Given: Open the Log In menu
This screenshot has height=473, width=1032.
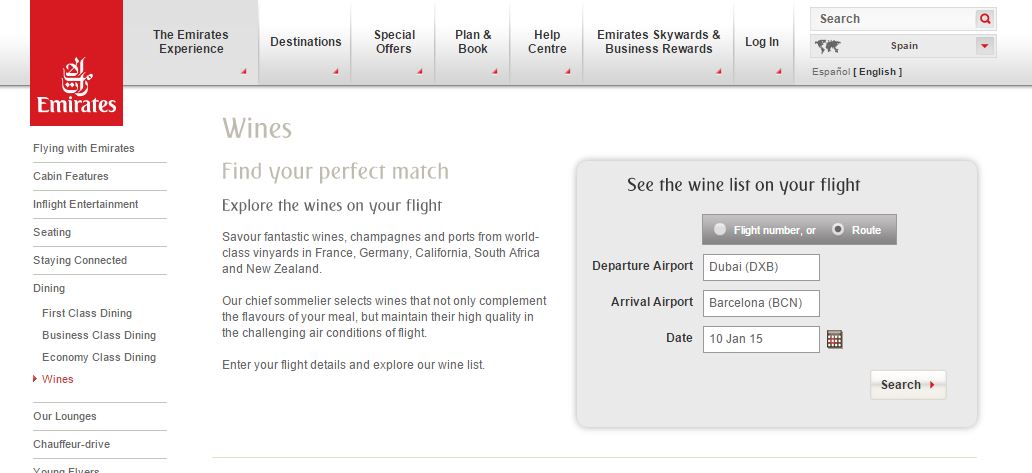Looking at the screenshot, I should pyautogui.click(x=762, y=41).
